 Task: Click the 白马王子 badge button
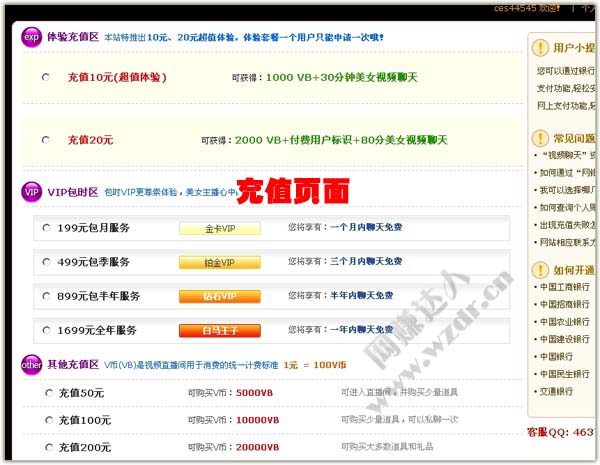click(x=220, y=330)
